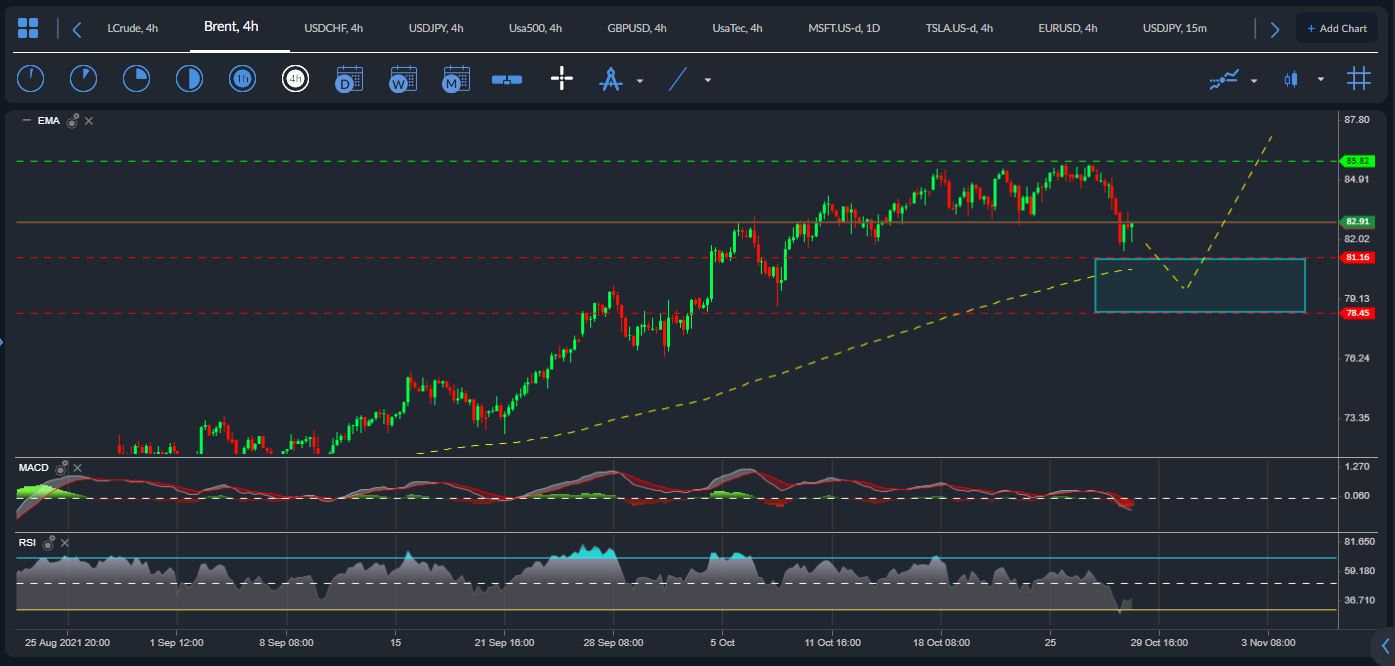Collapse the EMA indicator with minus button
Viewport: 1395px width, 666px height.
(26, 121)
